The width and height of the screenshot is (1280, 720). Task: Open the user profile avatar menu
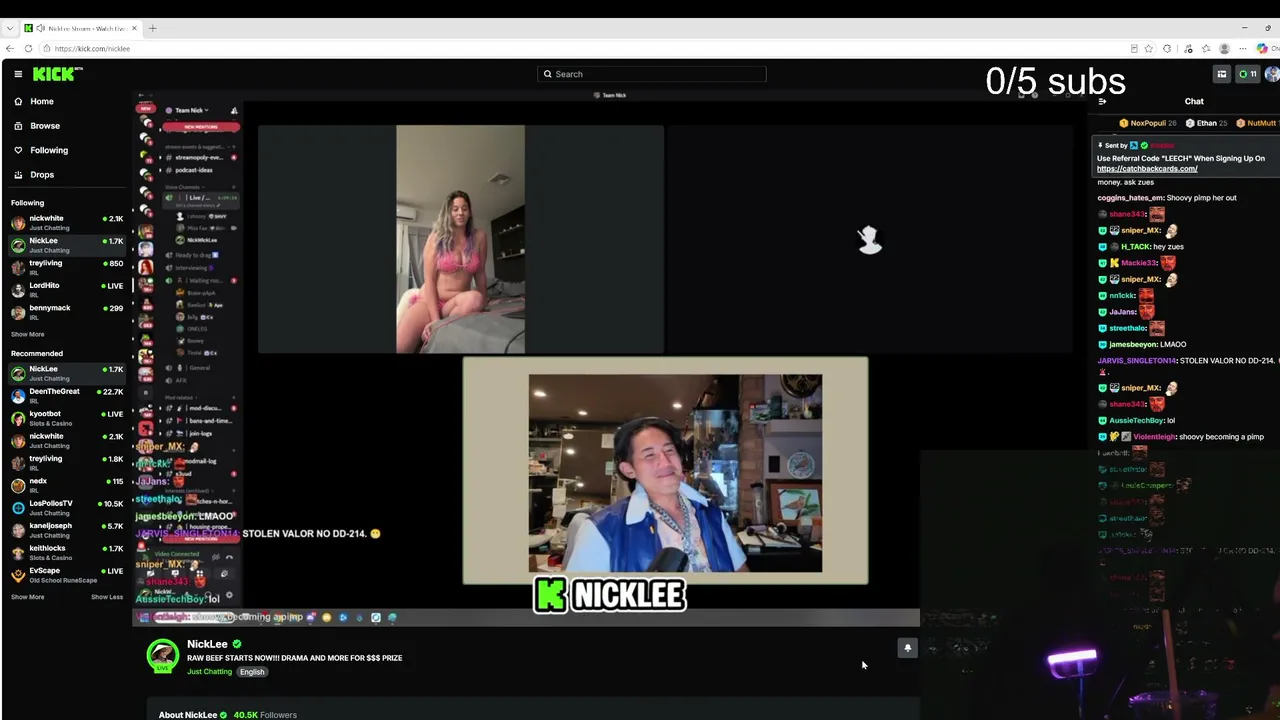point(1272,74)
